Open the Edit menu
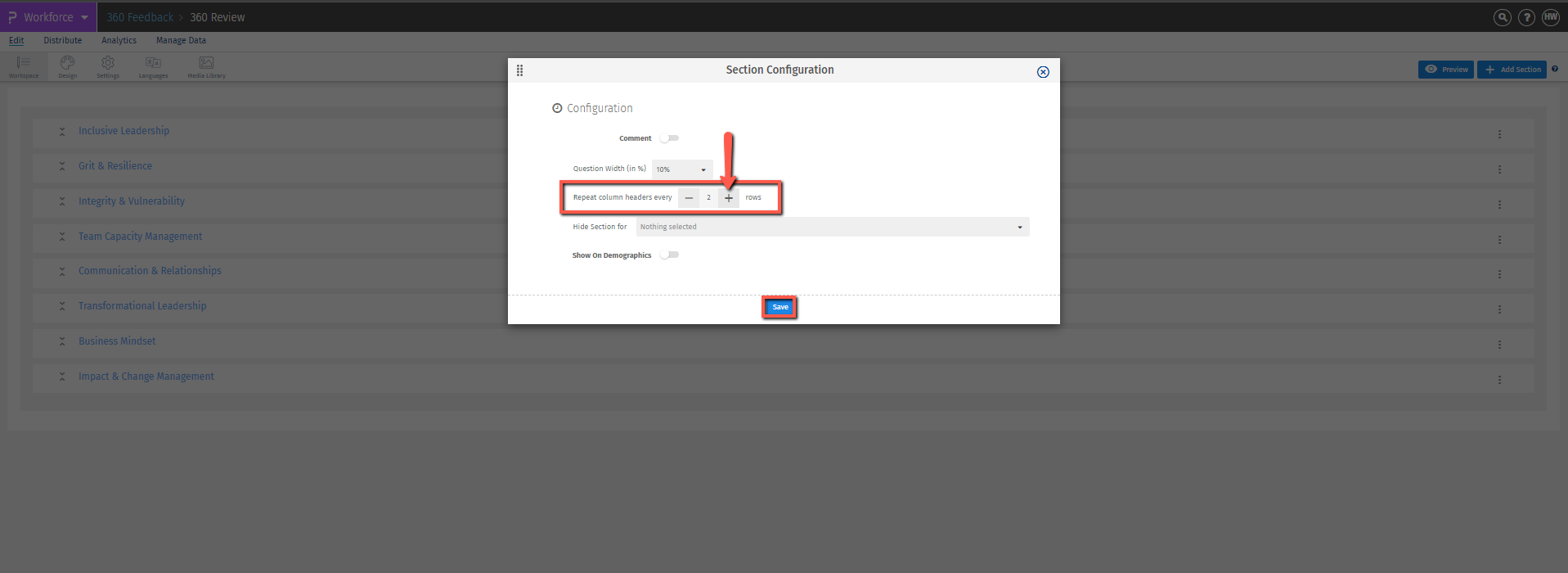This screenshot has width=1568, height=573. pos(16,40)
